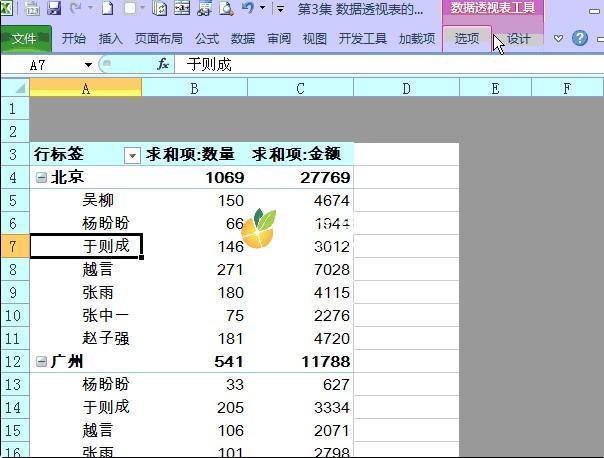Open the Name Box dropdown arrow
The width and height of the screenshot is (604, 458).
88,64
